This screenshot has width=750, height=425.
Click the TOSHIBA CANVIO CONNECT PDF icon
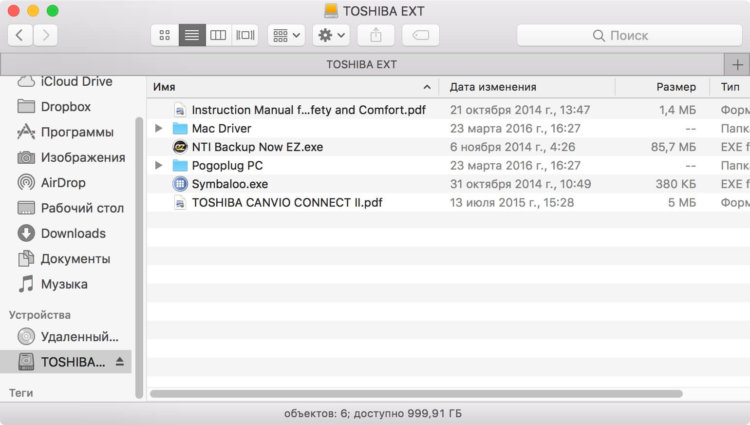point(180,203)
